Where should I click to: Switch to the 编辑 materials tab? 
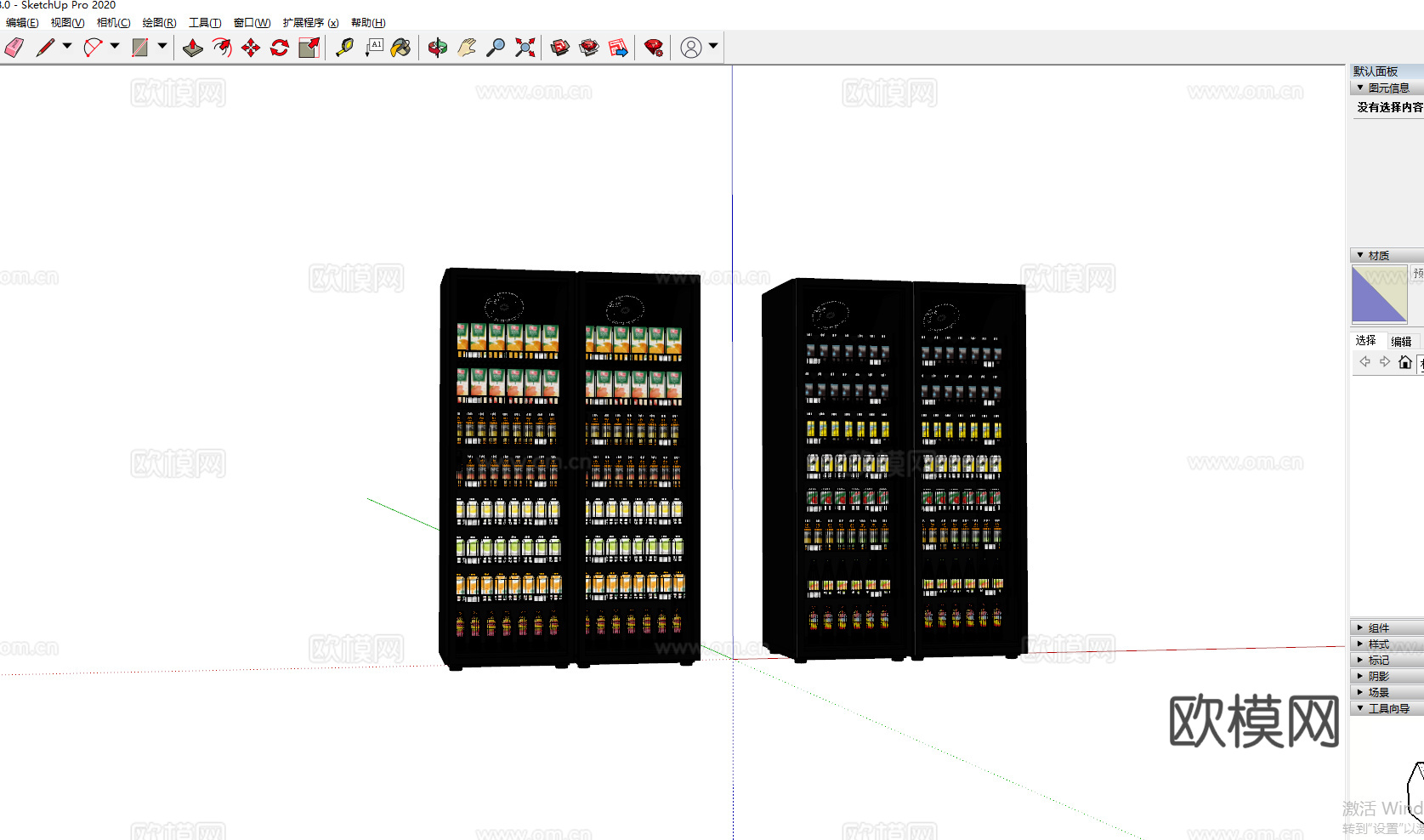[x=1401, y=341]
